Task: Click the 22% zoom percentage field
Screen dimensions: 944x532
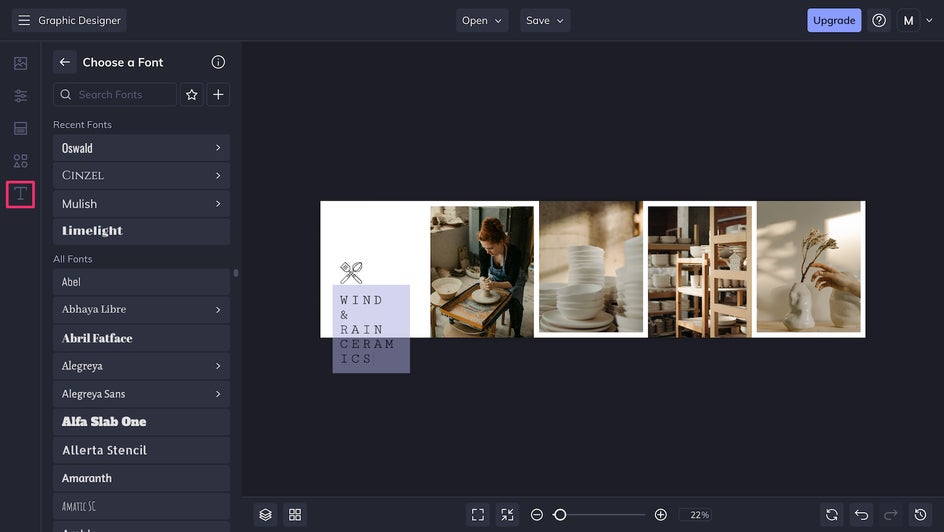Action: pyautogui.click(x=696, y=515)
